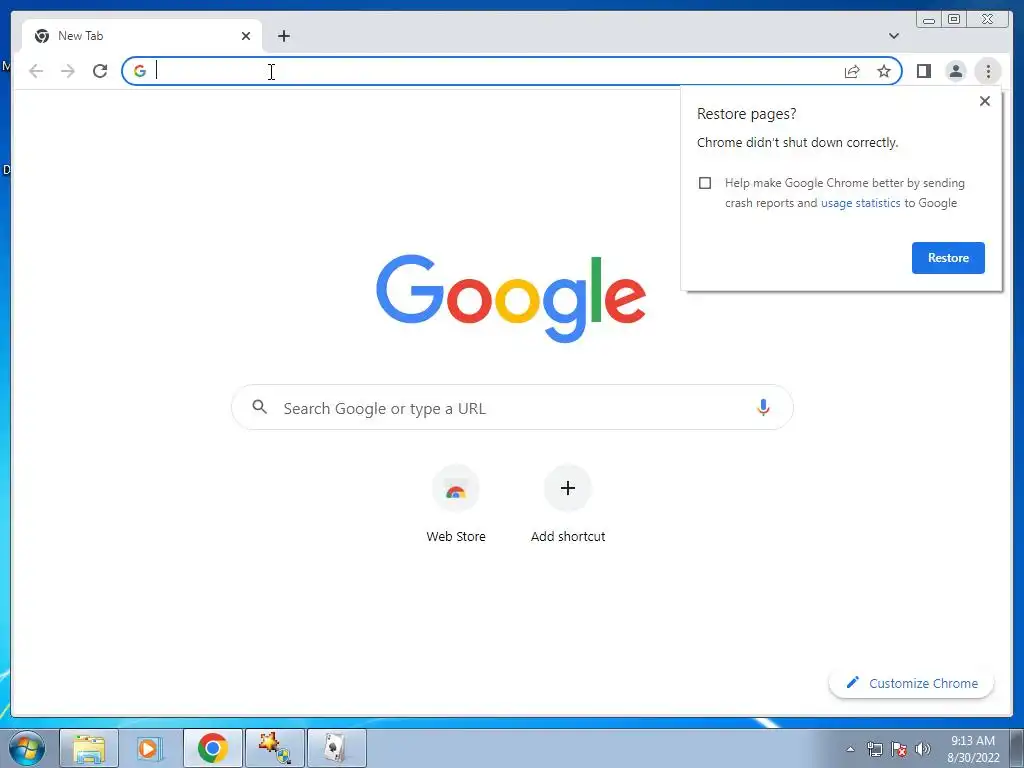Click the volume speaker tray icon

click(x=923, y=749)
